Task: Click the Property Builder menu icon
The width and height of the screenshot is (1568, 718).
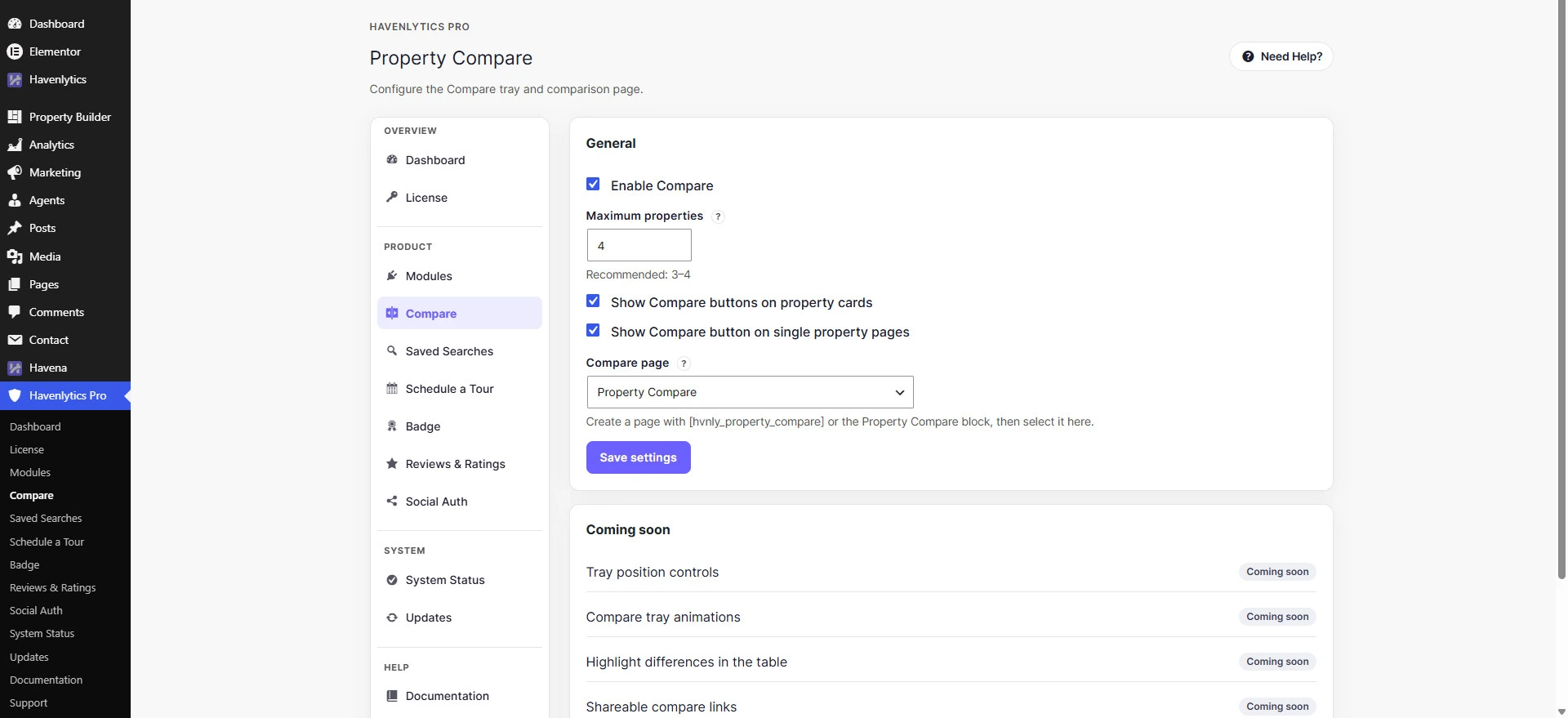Action: (15, 117)
